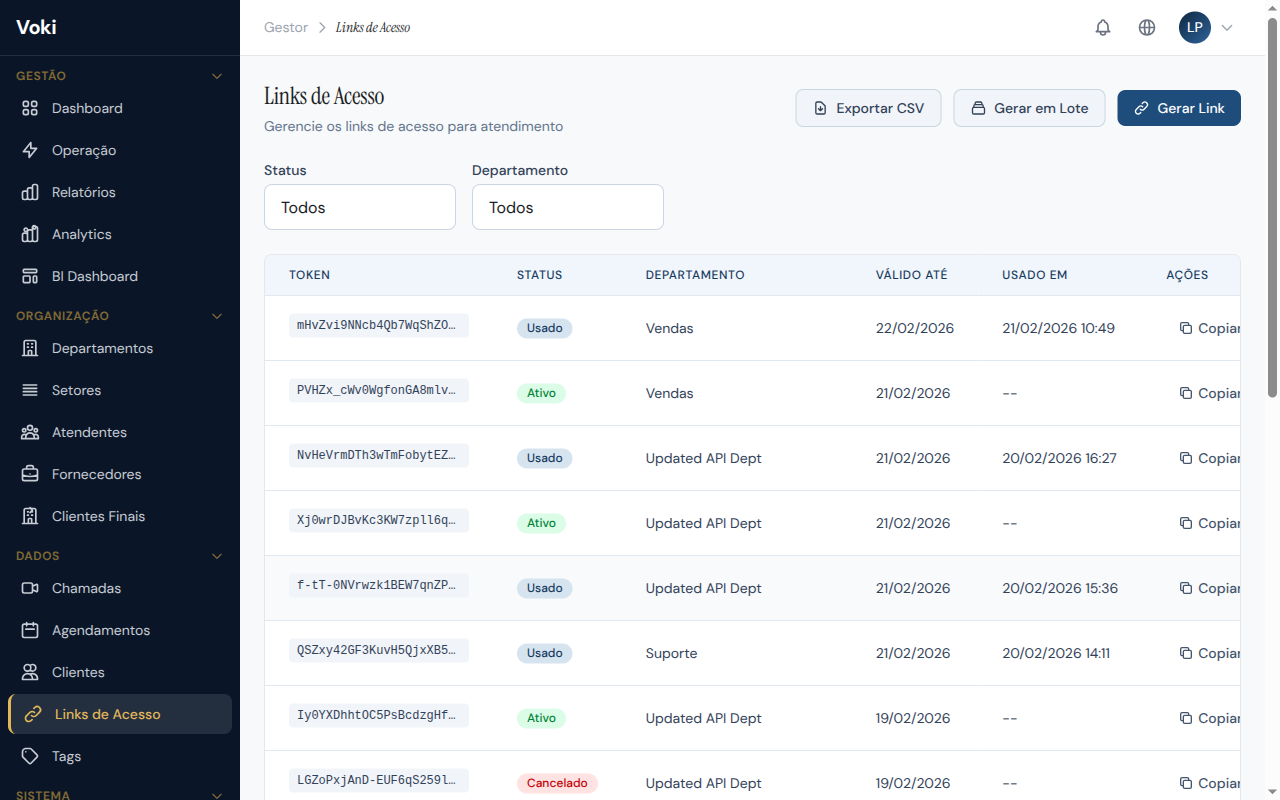Viewport: 1280px width, 800px height.
Task: Click Gestor in the breadcrumb
Action: [x=286, y=27]
